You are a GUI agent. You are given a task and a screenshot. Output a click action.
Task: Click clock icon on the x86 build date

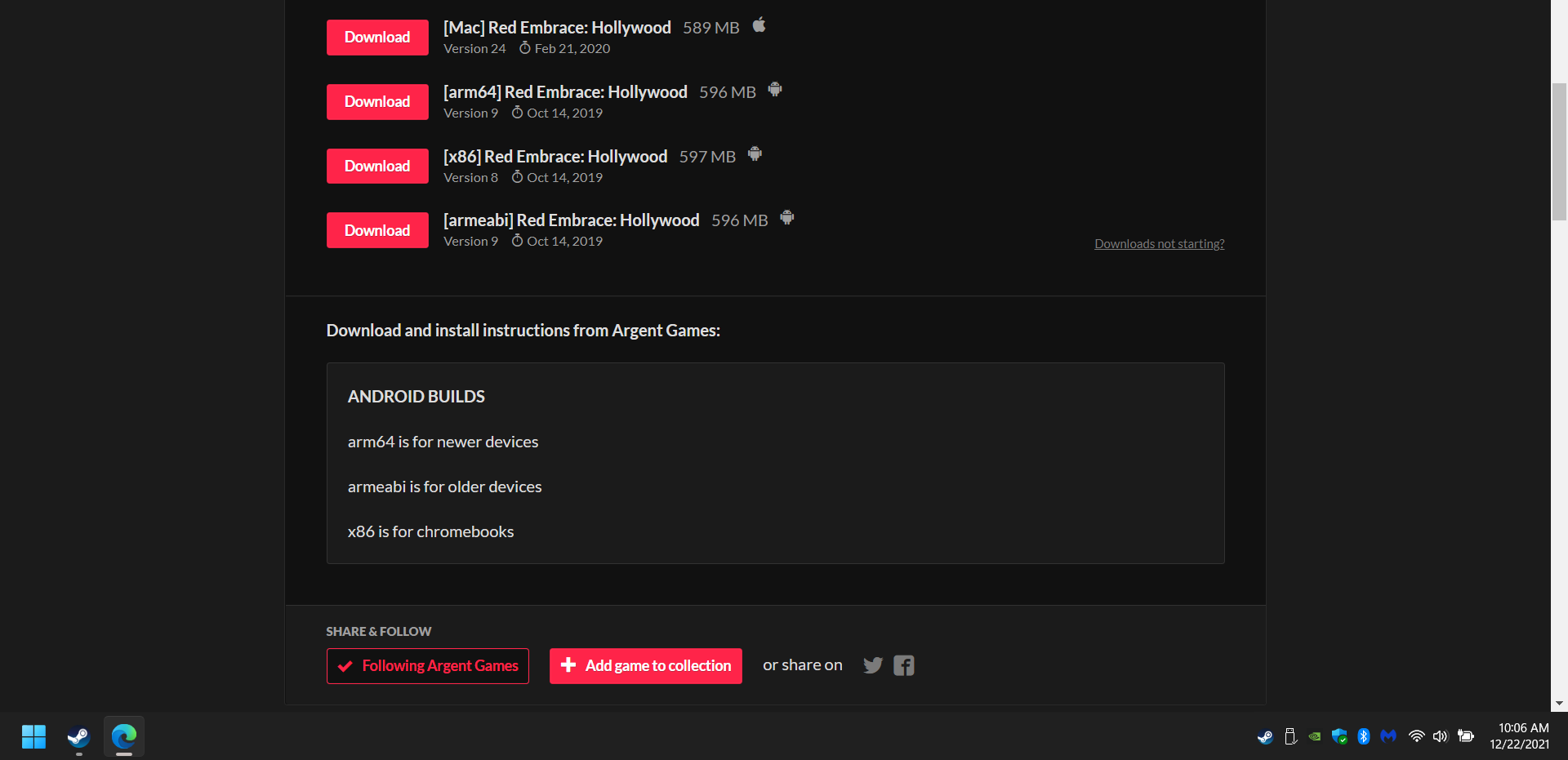(x=517, y=177)
